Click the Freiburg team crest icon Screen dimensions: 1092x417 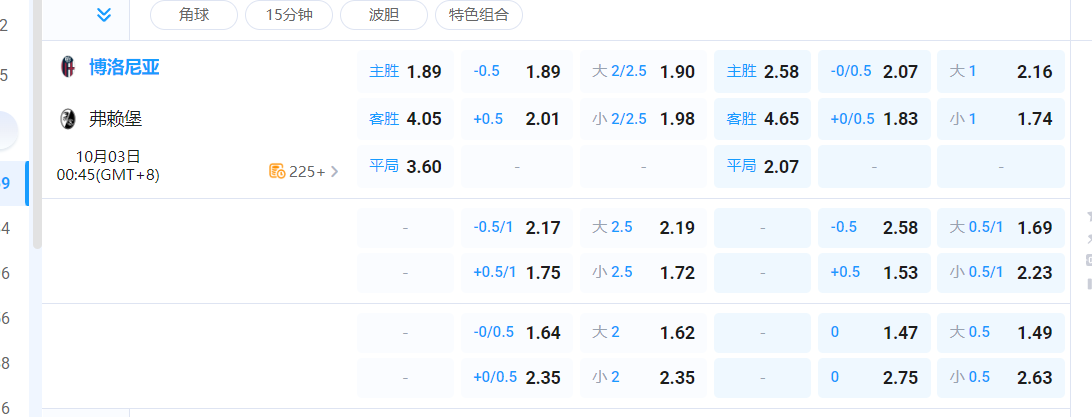click(68, 120)
